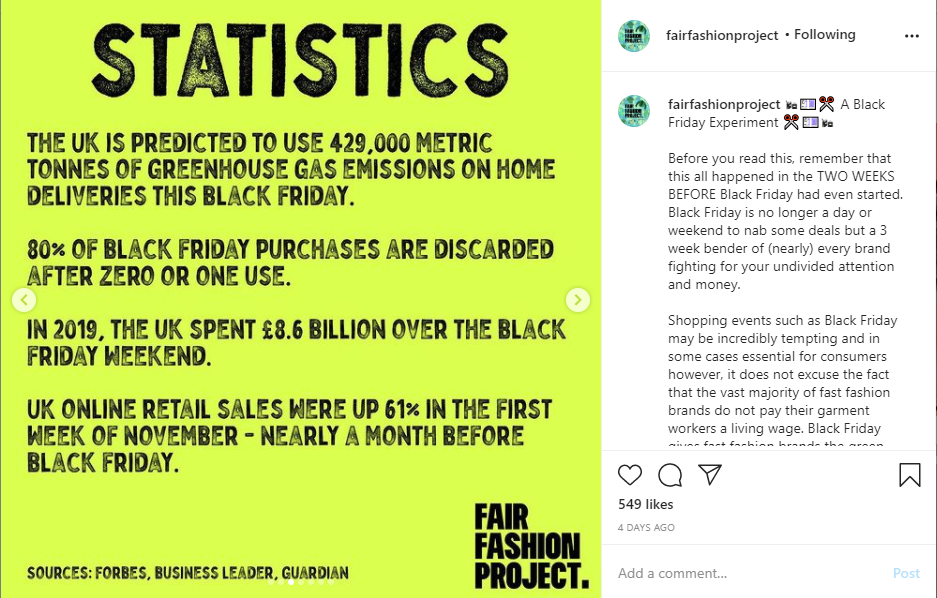Click the fairfashionproject avatar in the post header
The width and height of the screenshot is (937, 598).
coord(633,36)
